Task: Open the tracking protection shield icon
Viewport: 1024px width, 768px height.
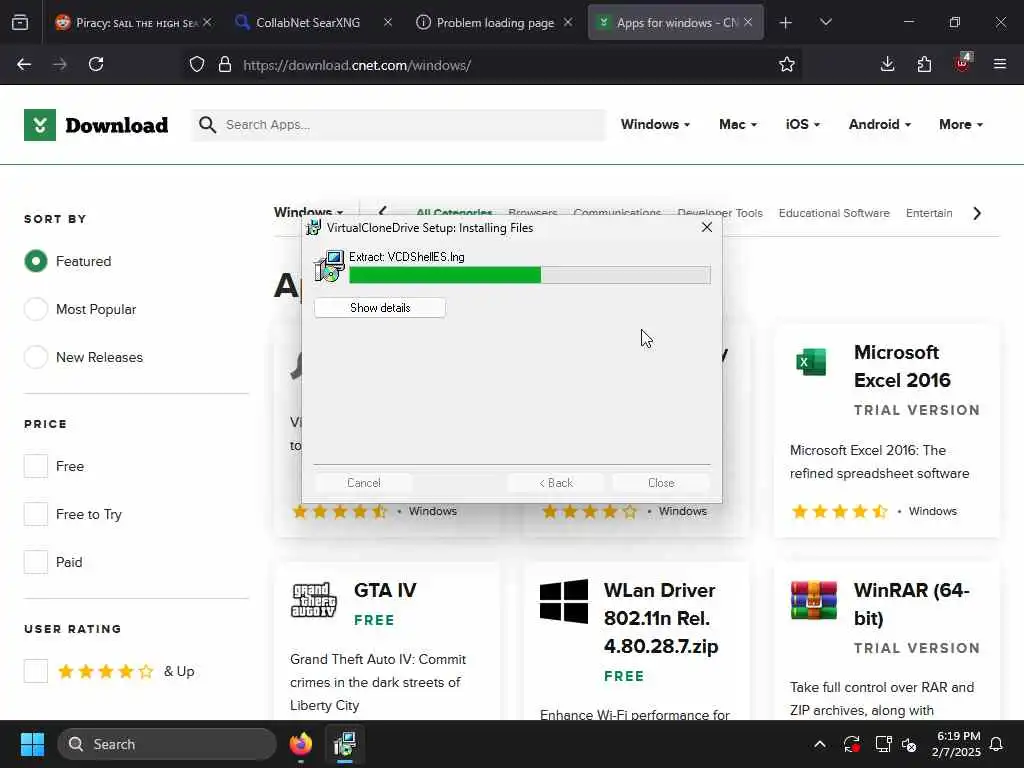Action: point(197,65)
